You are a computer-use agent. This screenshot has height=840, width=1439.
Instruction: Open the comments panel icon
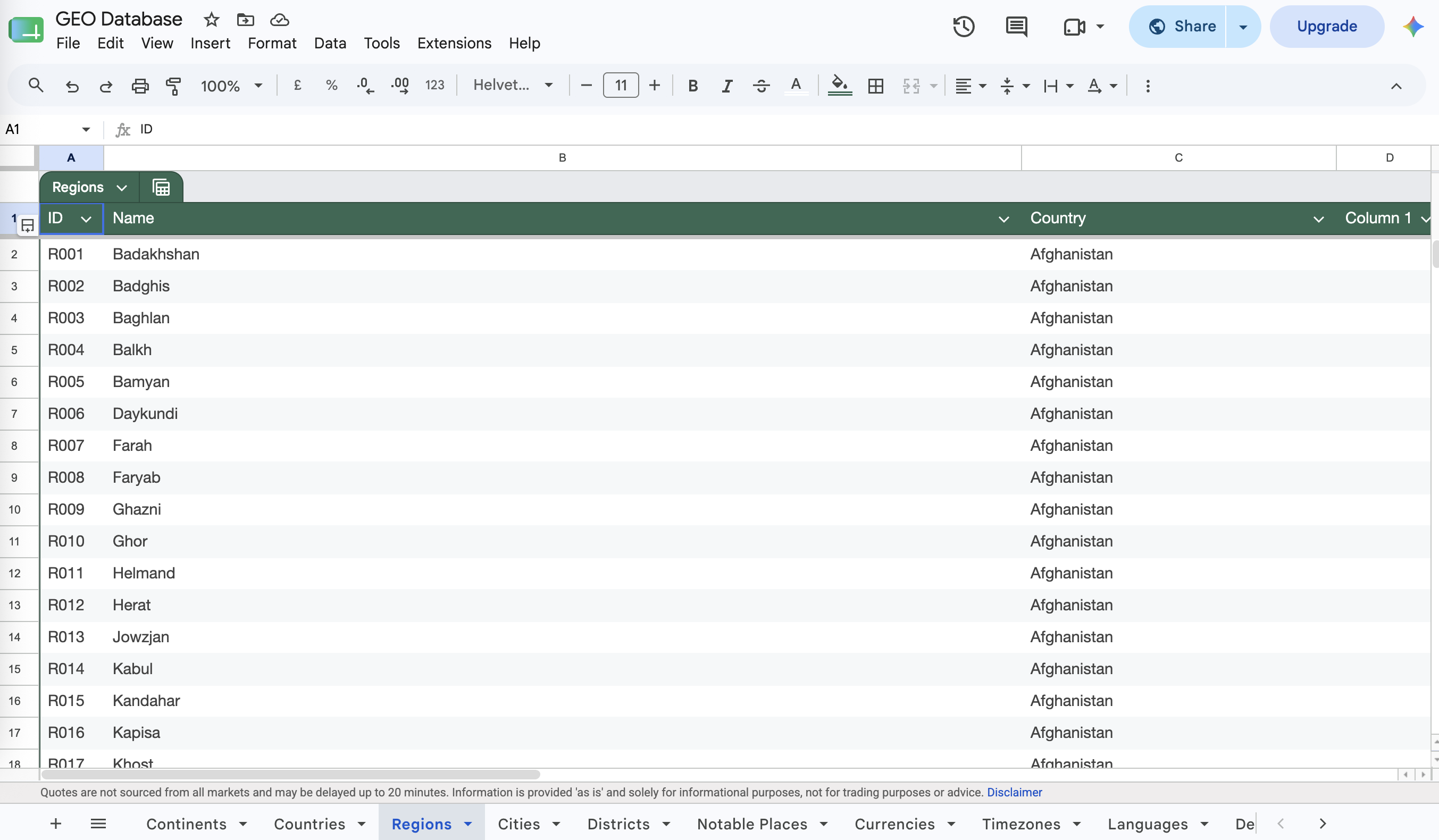pos(1016,26)
